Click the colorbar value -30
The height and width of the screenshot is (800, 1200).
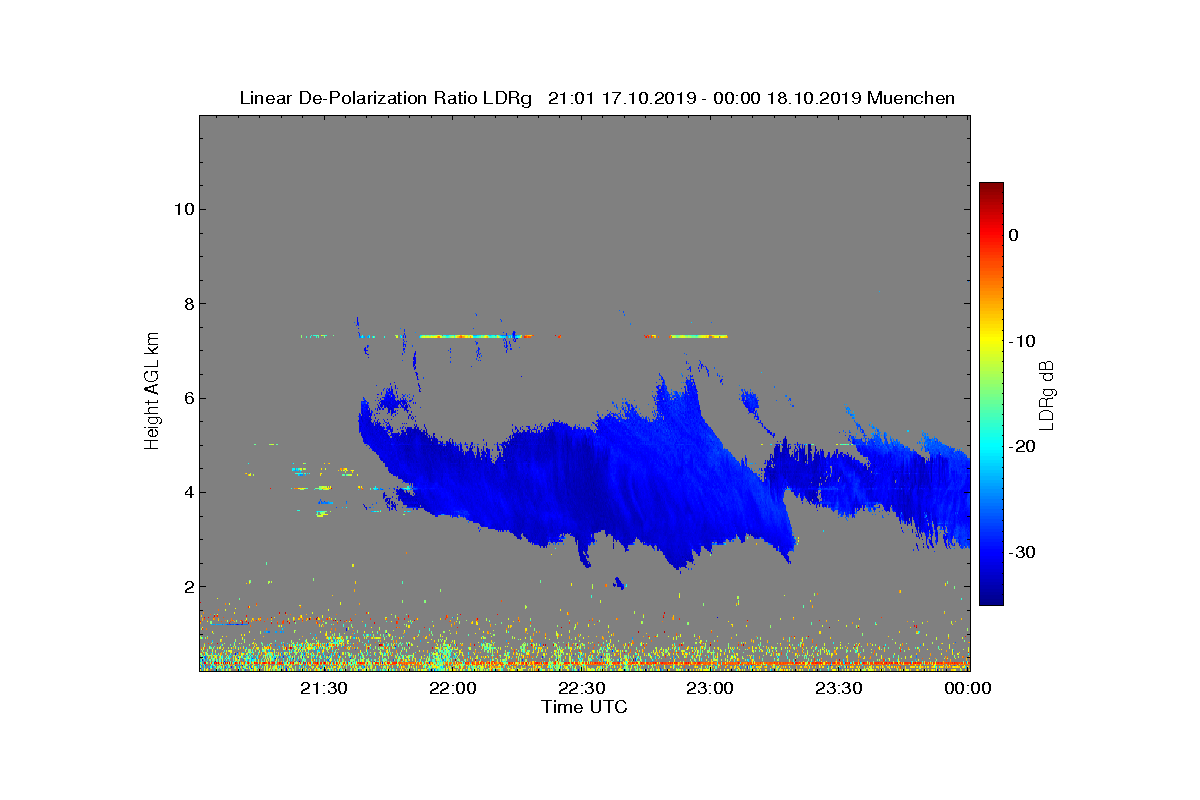click(x=1021, y=553)
